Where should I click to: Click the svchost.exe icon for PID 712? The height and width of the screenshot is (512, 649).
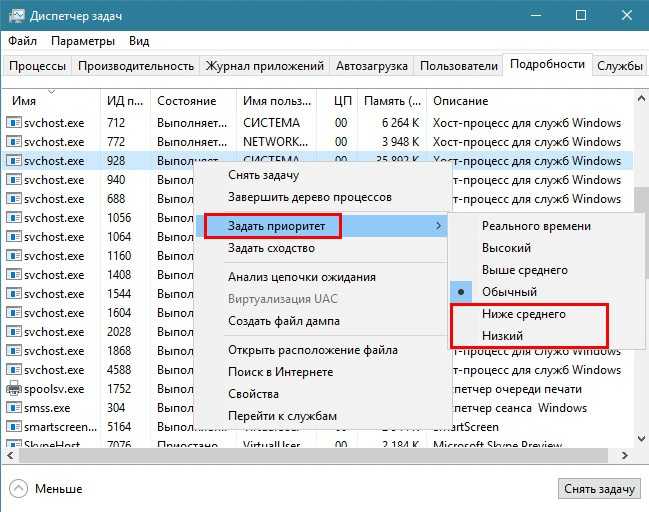[x=14, y=123]
